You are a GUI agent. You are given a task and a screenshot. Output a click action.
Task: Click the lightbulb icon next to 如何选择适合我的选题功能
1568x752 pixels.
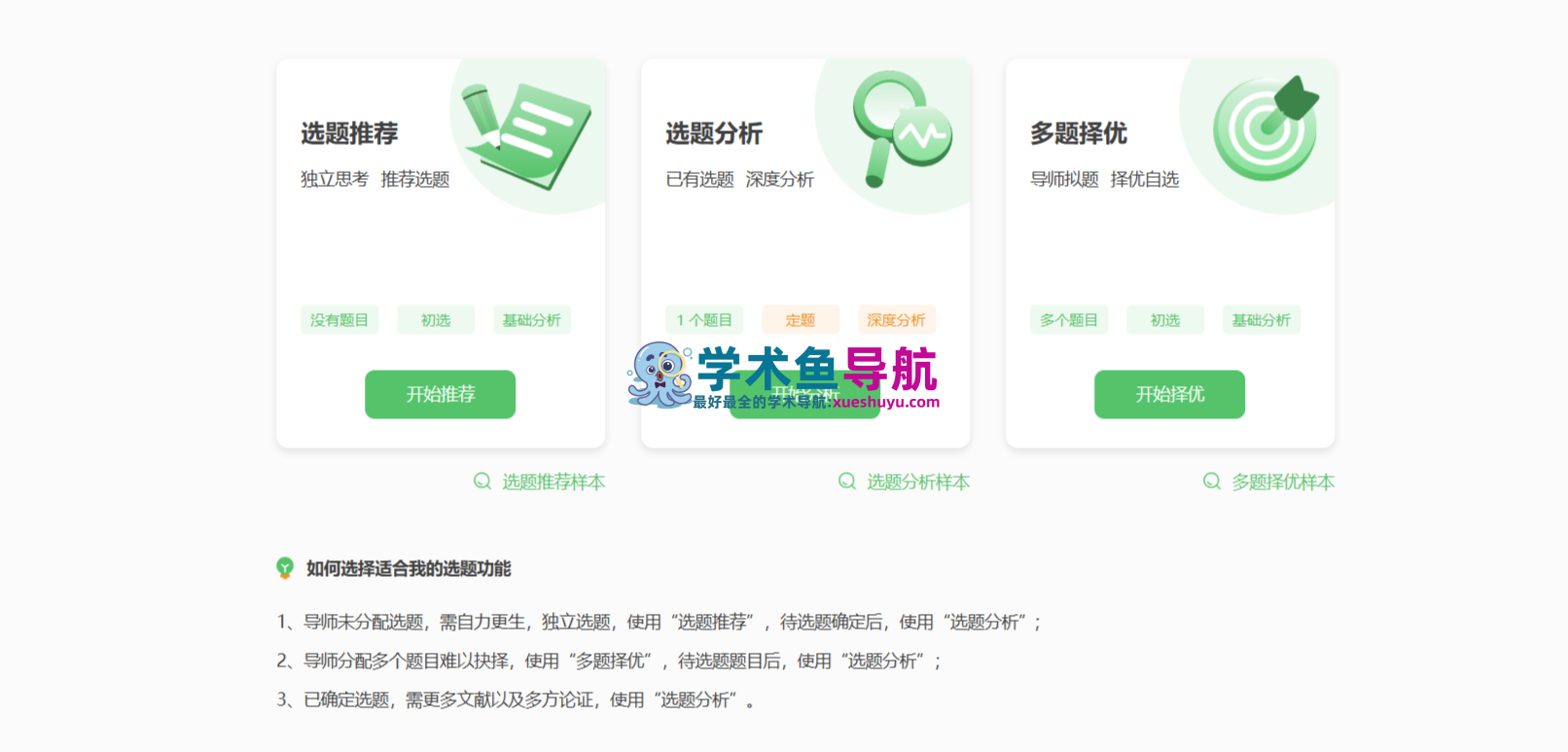(x=285, y=568)
